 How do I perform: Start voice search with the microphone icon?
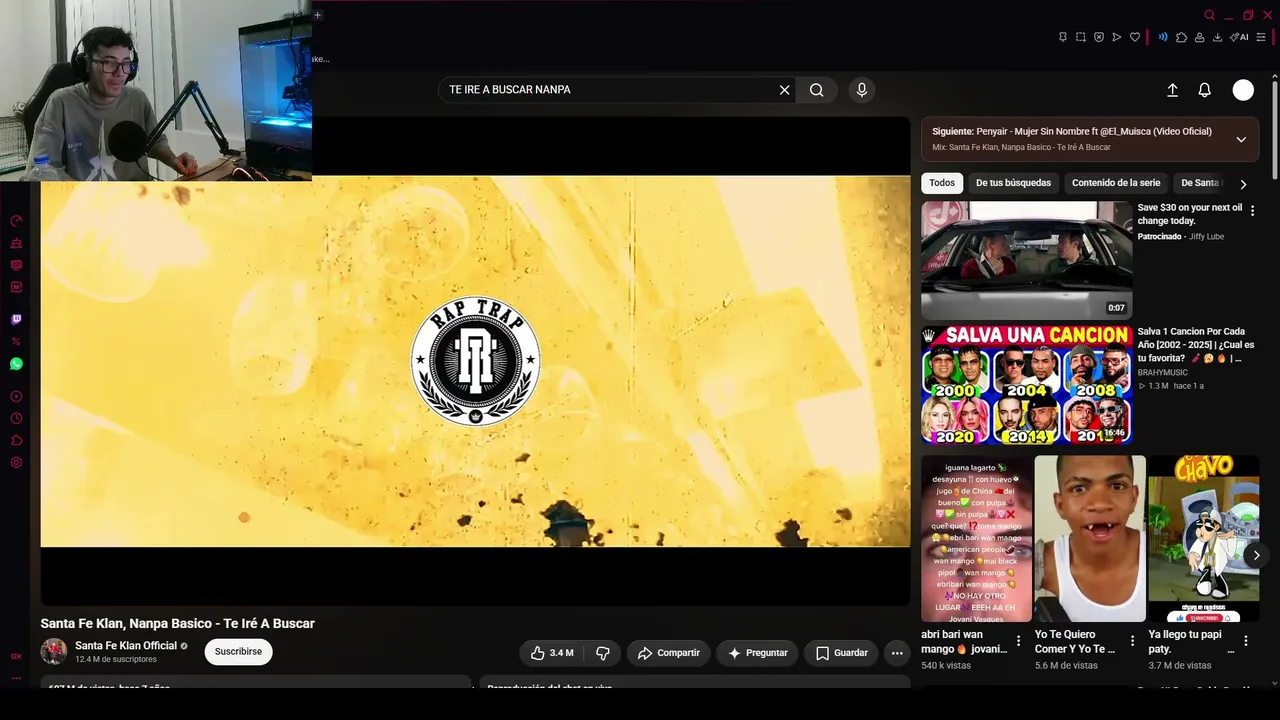862,90
